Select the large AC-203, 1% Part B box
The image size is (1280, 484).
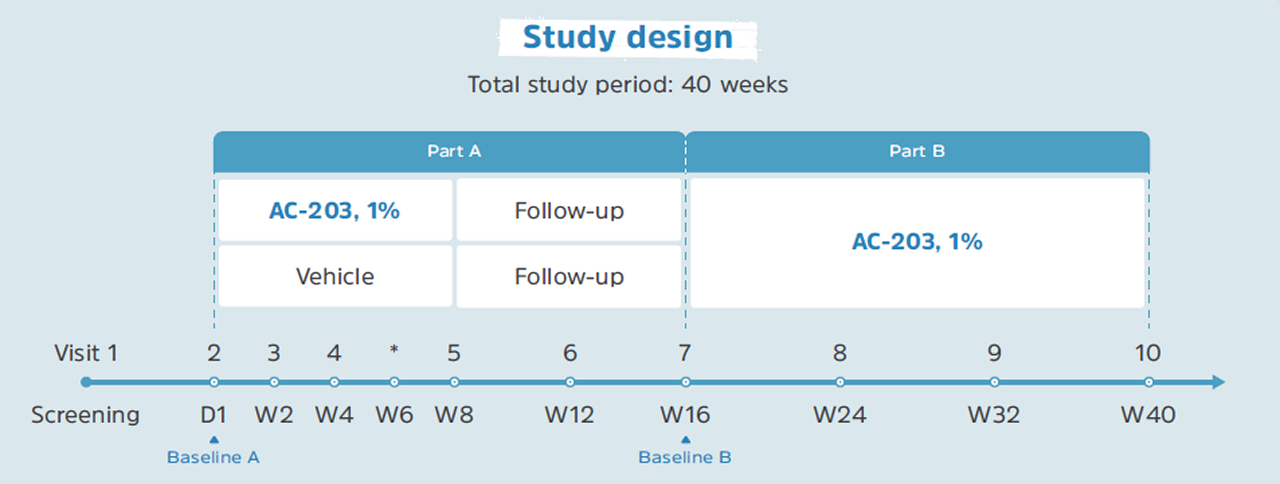(917, 242)
